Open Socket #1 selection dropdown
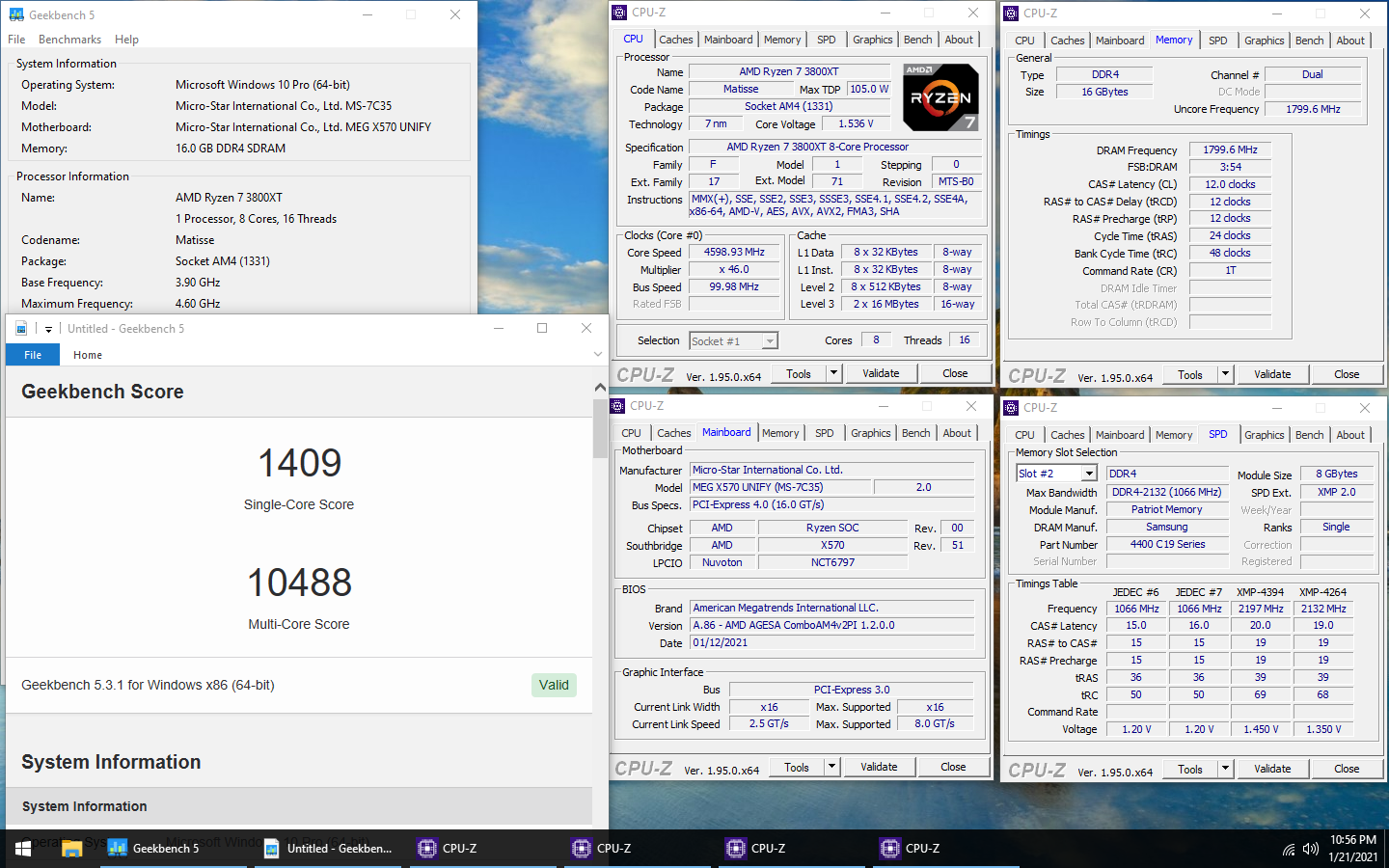 coord(770,341)
